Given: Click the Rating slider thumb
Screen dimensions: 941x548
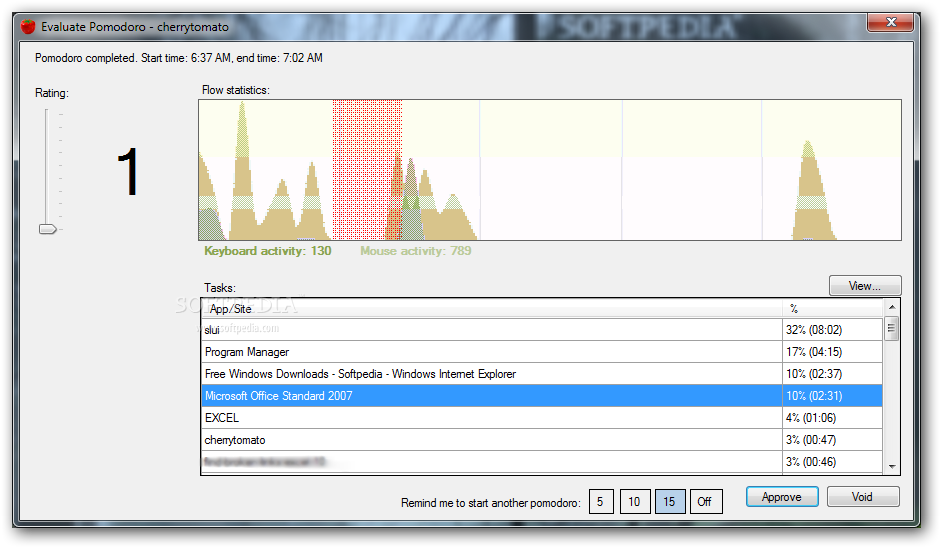Looking at the screenshot, I should tap(47, 229).
